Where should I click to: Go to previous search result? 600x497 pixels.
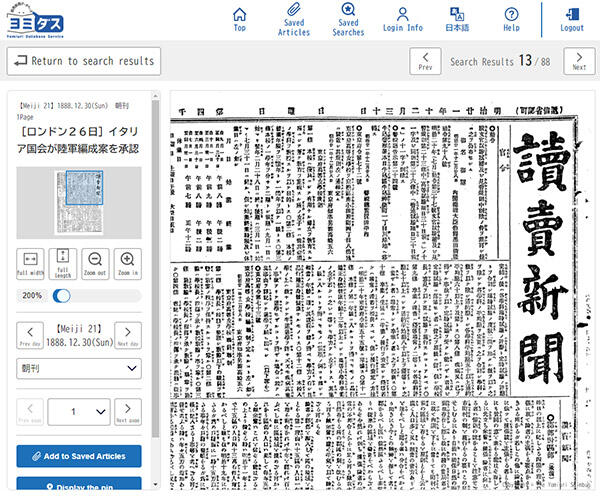pos(425,61)
